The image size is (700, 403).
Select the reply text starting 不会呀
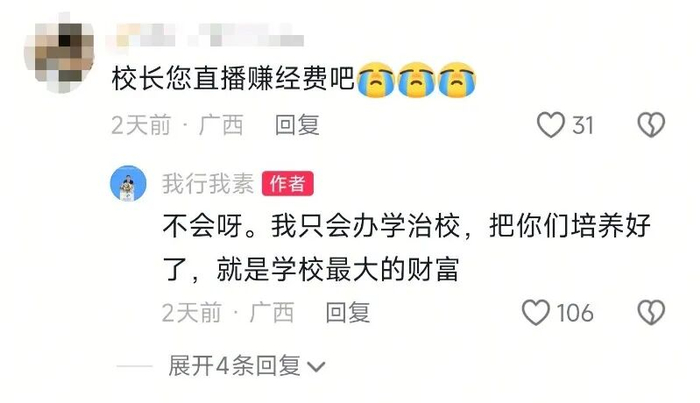coord(406,248)
